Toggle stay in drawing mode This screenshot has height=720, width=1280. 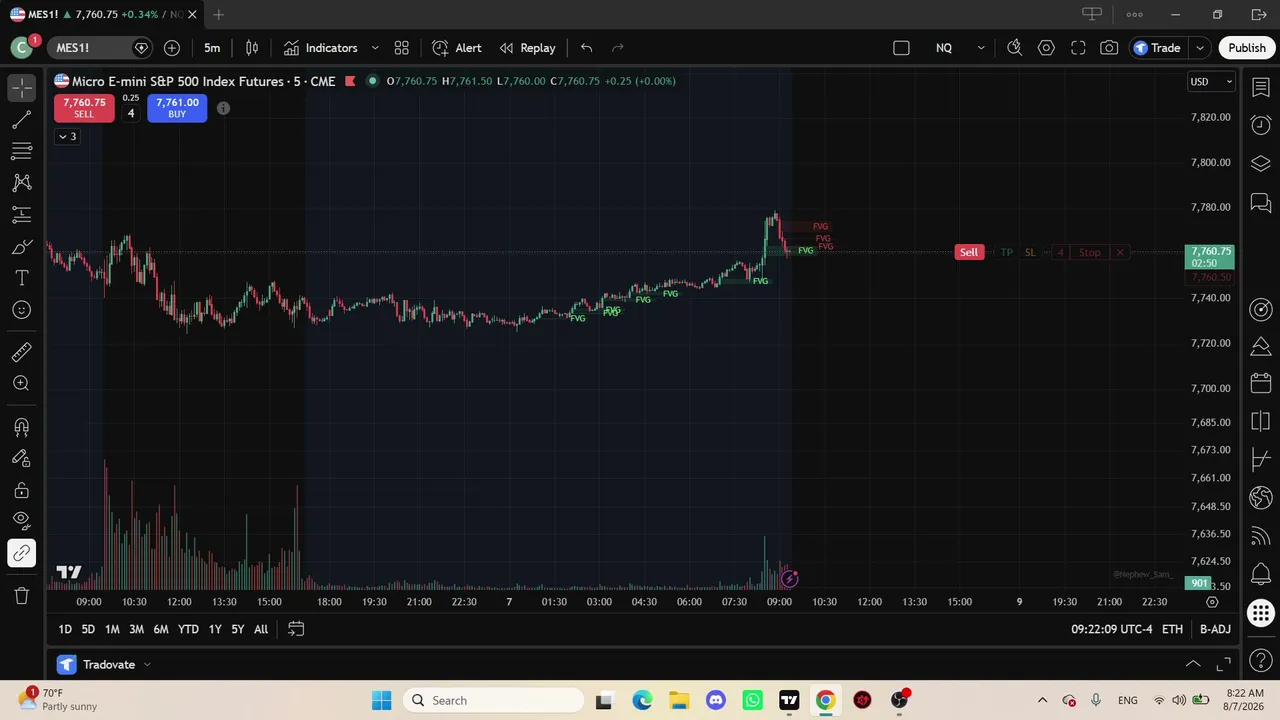(22, 459)
